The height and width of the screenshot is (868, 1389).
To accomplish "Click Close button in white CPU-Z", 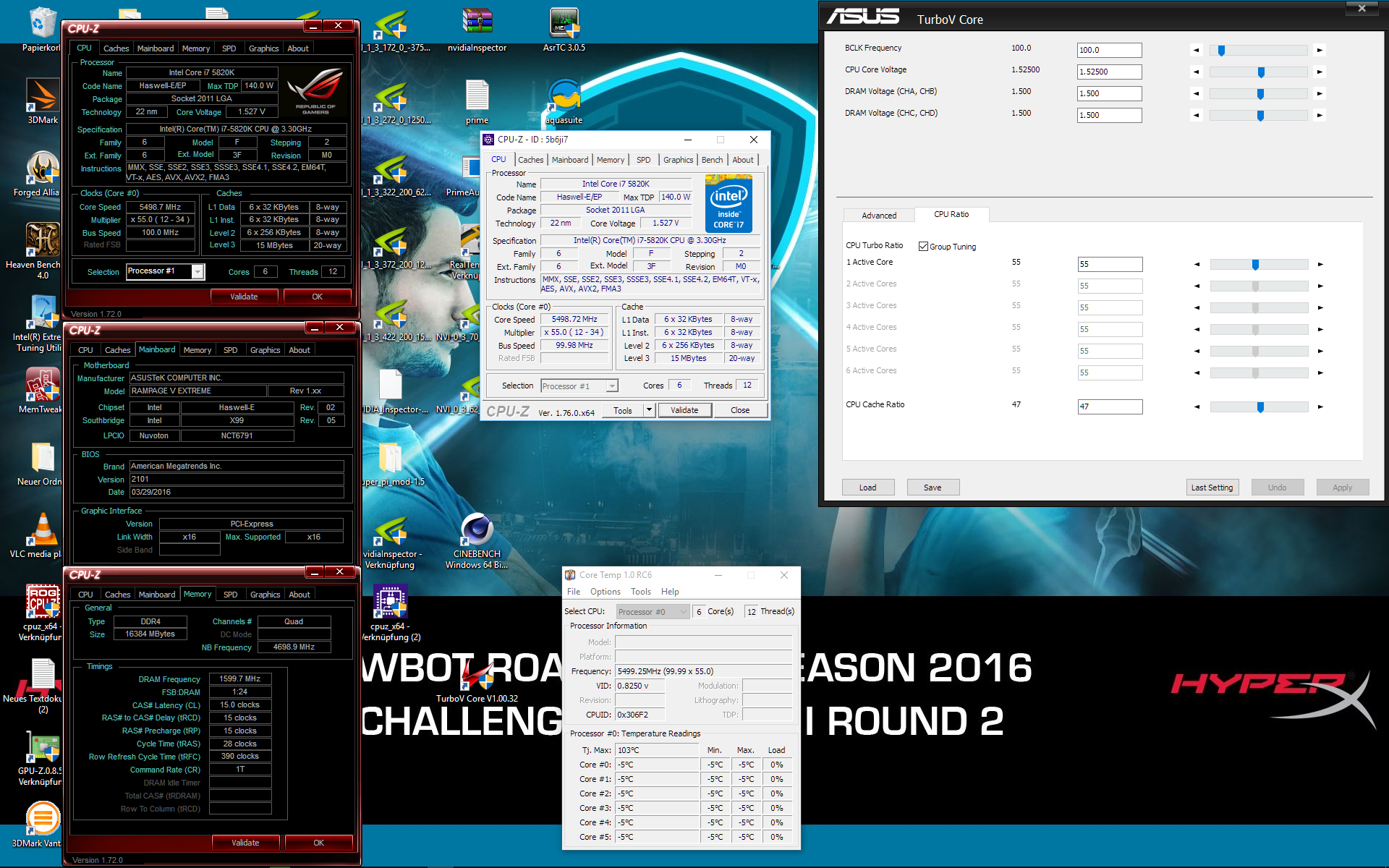I will [x=740, y=410].
